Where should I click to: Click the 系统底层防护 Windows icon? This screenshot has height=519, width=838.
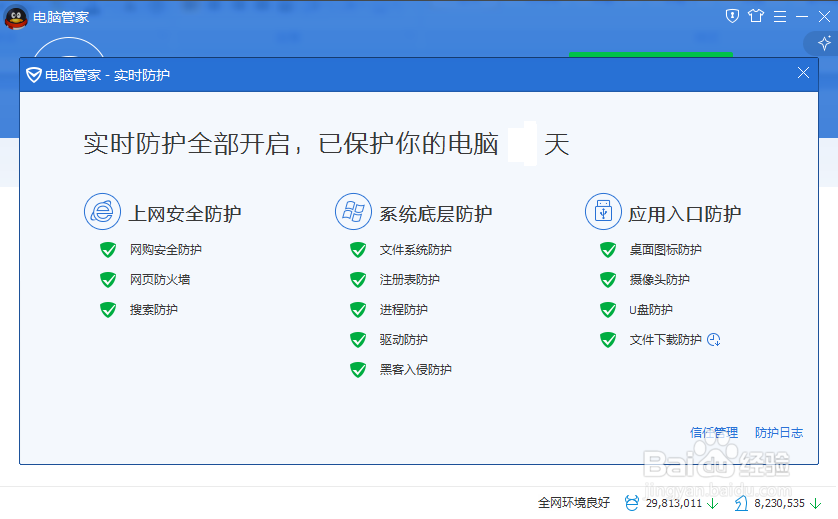tap(353, 212)
